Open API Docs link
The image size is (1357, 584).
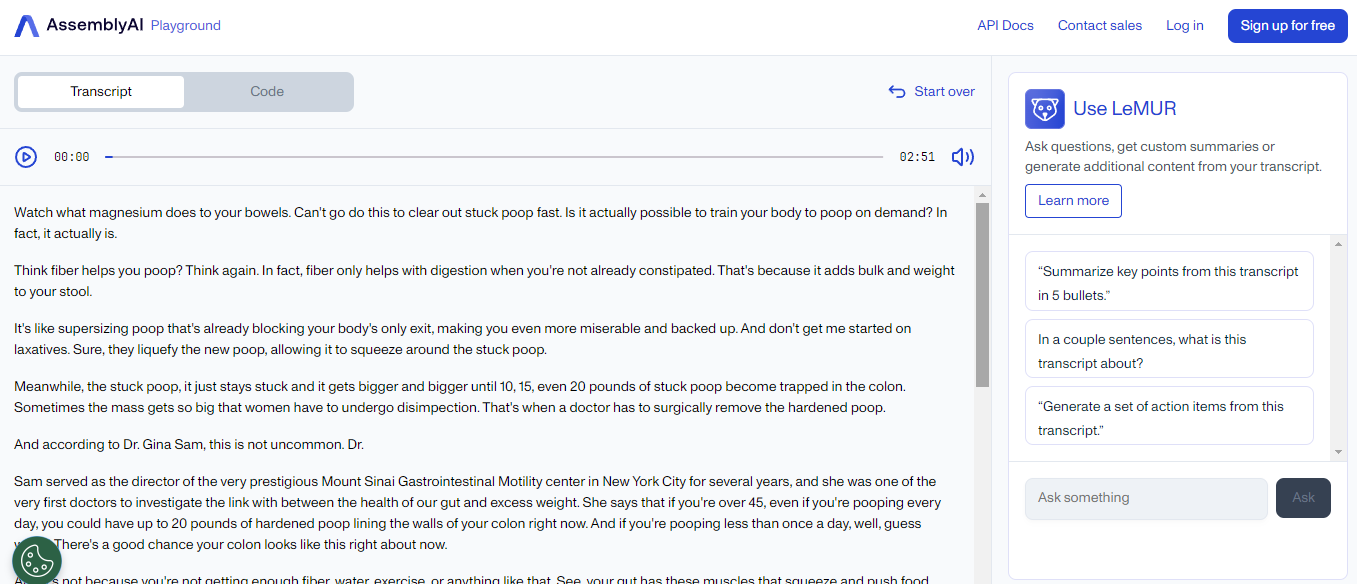coord(1005,25)
